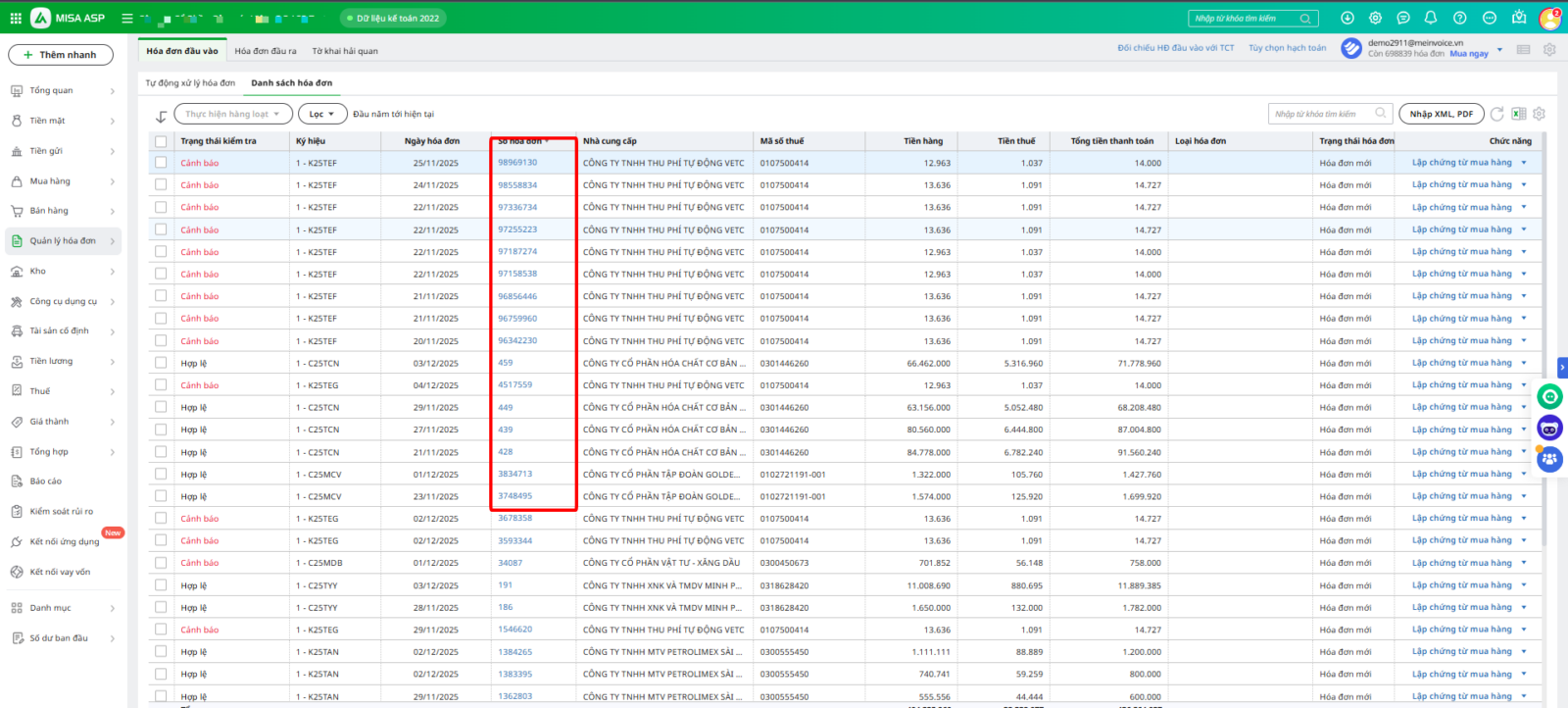The image size is (1568, 708).
Task: Switch to the Hóa đơn đầu ra tab
Action: (x=265, y=51)
